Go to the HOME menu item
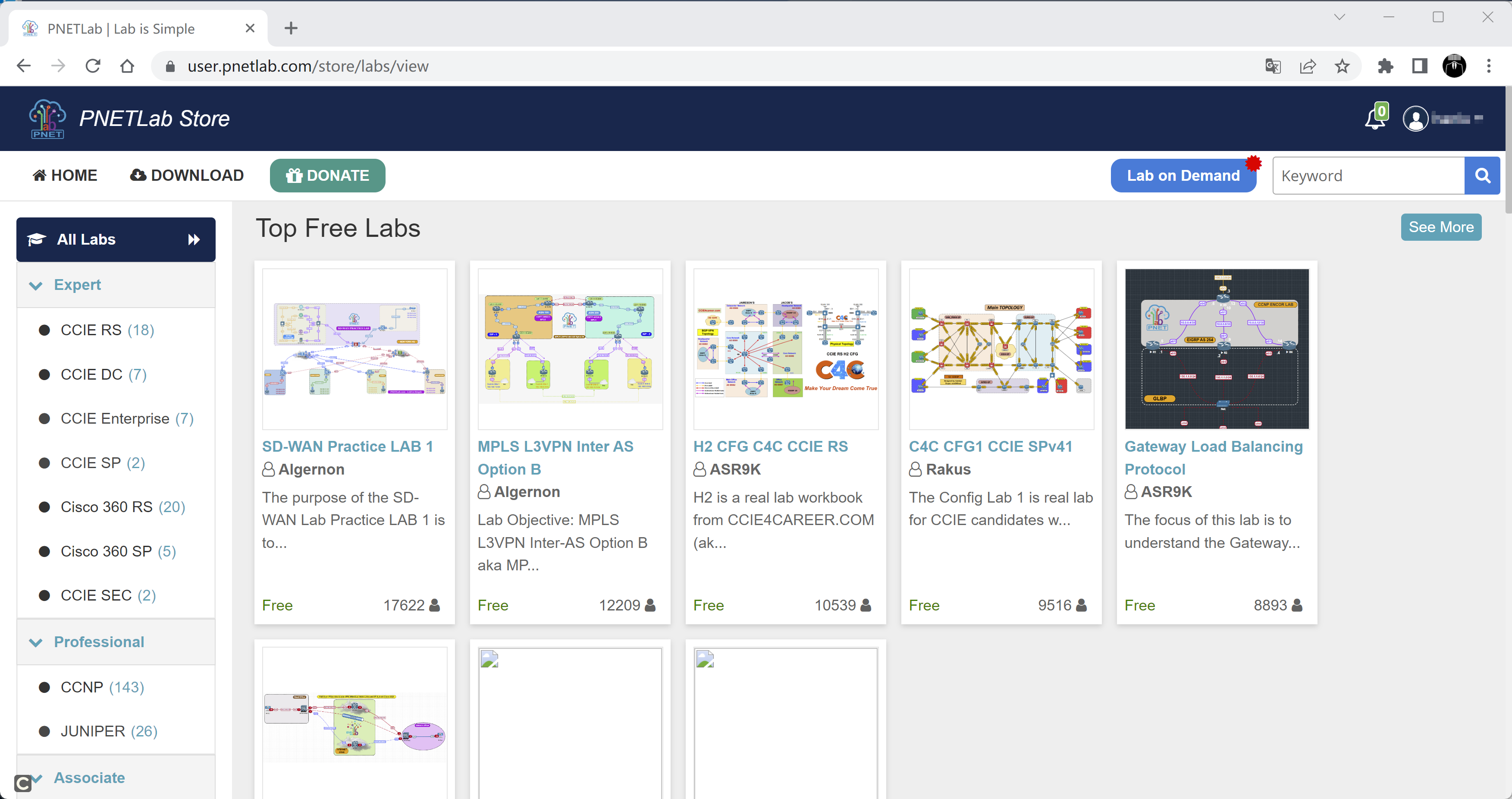The image size is (1512, 799). pyautogui.click(x=65, y=176)
